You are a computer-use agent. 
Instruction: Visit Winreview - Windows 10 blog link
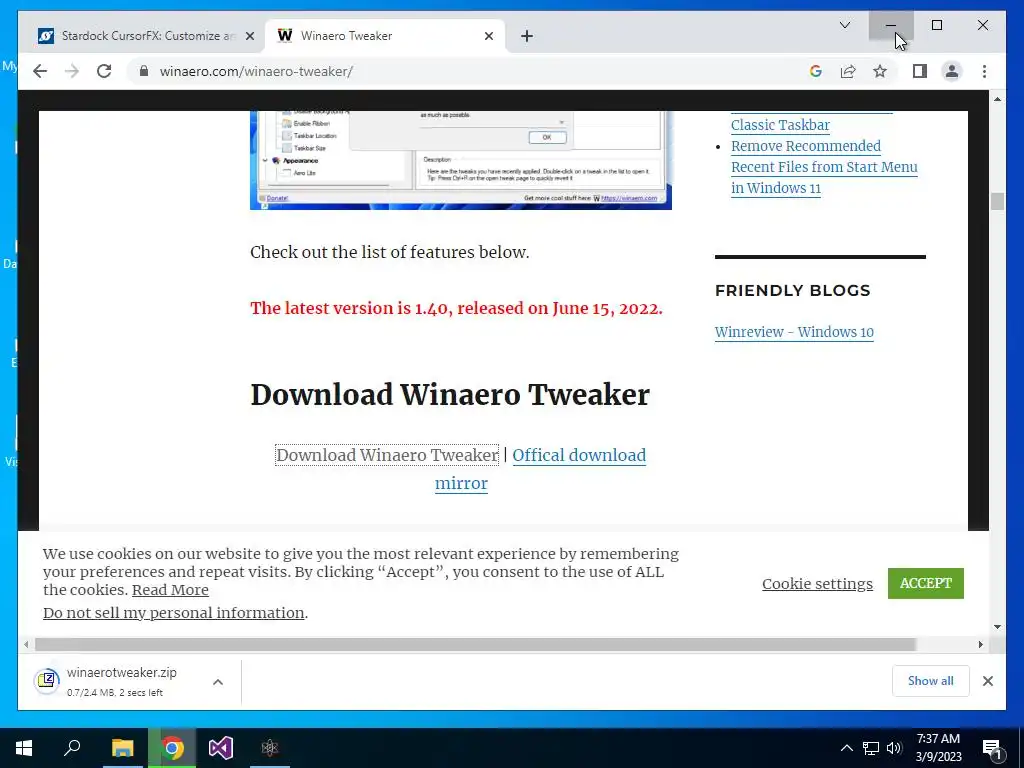[x=794, y=332]
